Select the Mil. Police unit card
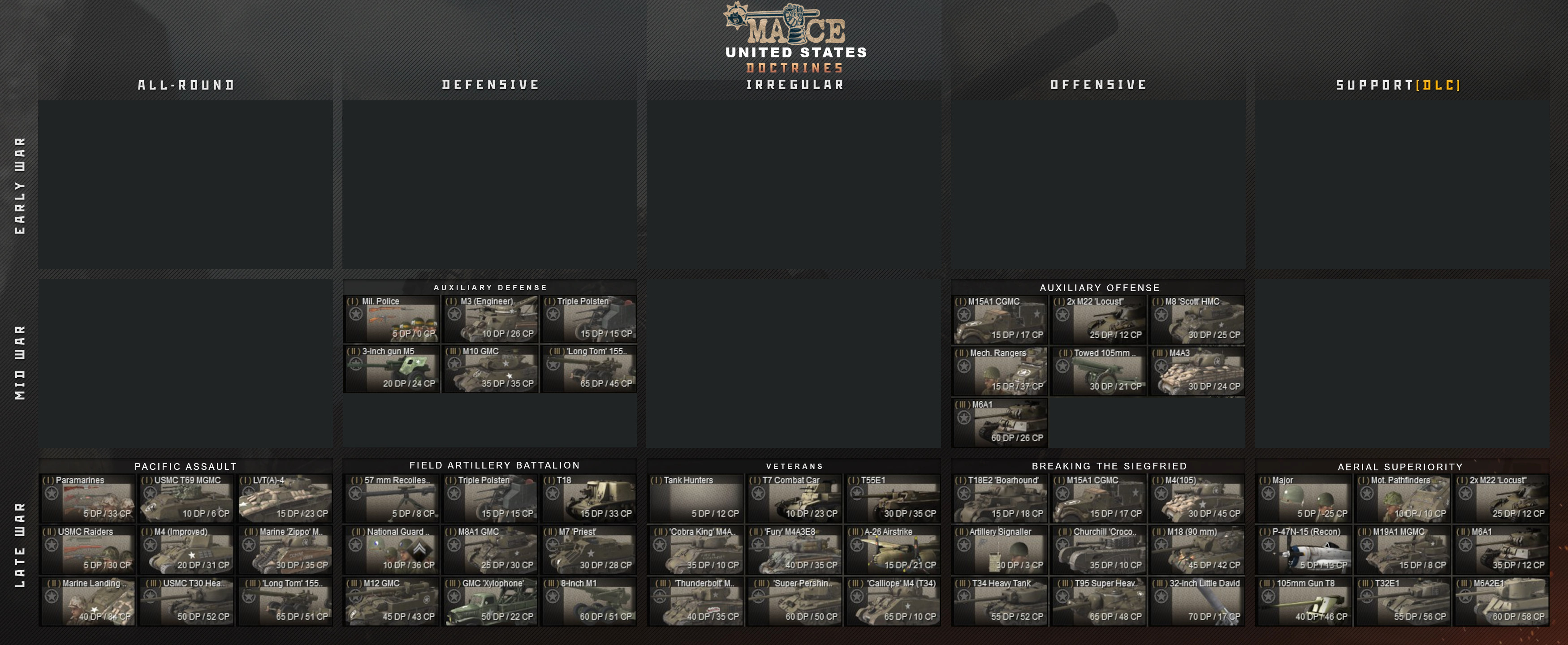 391,319
